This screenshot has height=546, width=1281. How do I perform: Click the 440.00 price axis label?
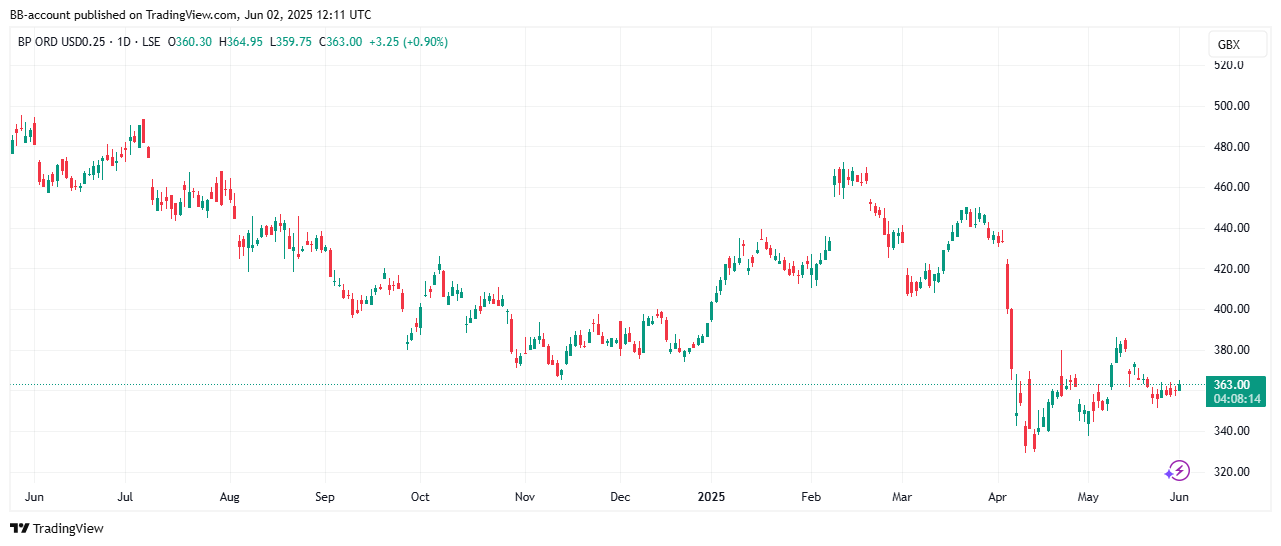click(x=1231, y=228)
